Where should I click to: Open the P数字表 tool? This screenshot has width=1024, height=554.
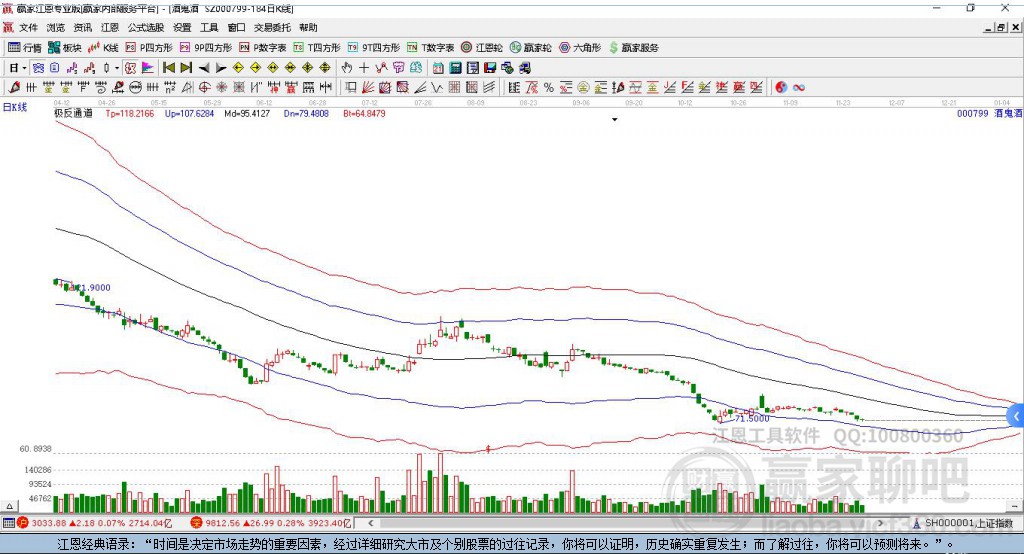pos(263,48)
